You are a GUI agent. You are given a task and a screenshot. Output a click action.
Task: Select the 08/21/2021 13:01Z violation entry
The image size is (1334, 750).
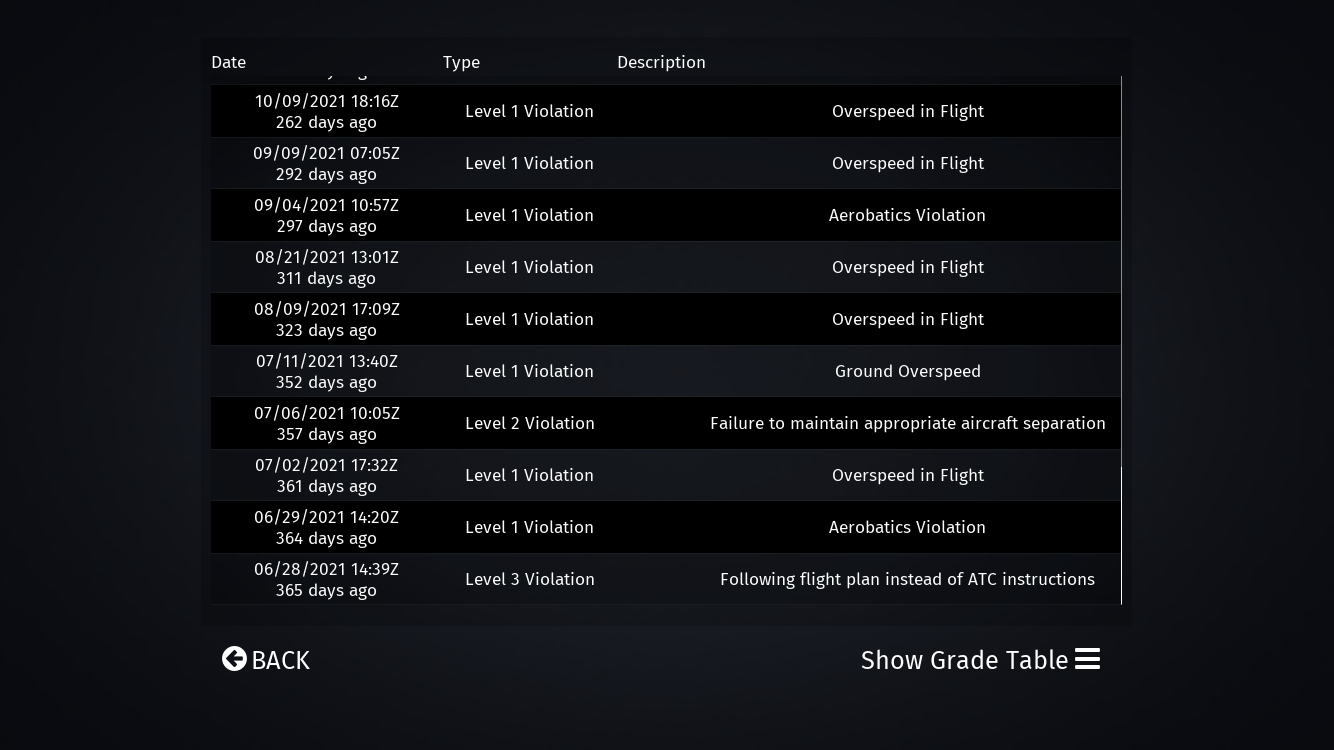[326, 267]
